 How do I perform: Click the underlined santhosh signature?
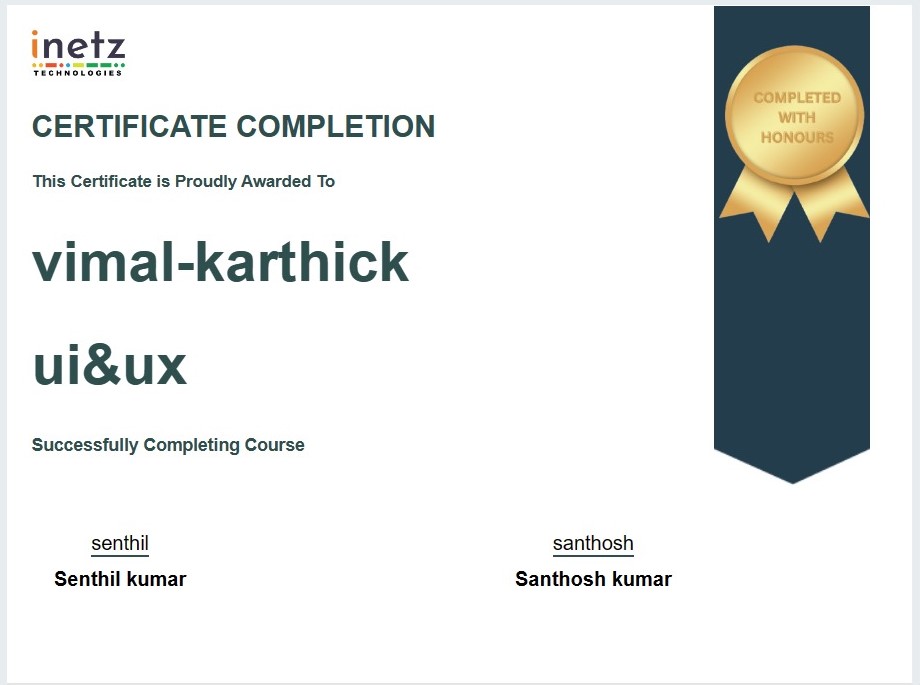pyautogui.click(x=593, y=544)
